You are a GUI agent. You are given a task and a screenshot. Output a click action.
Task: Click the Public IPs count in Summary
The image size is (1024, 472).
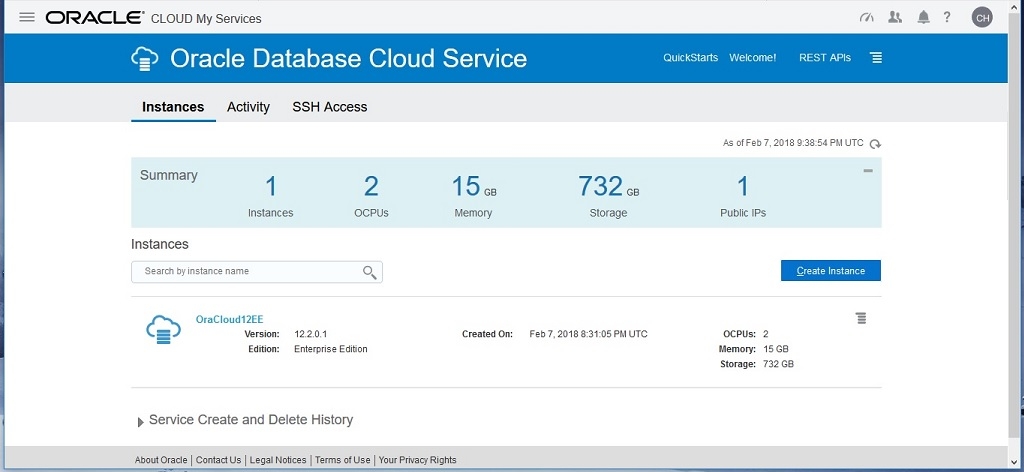743,187
